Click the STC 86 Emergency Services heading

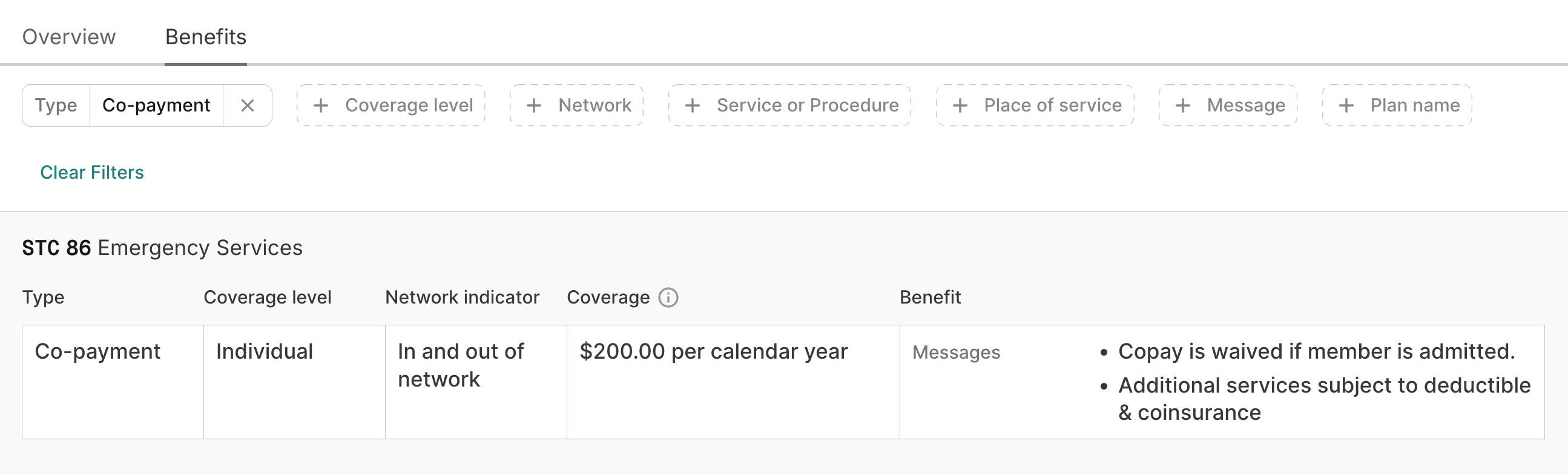(x=162, y=247)
